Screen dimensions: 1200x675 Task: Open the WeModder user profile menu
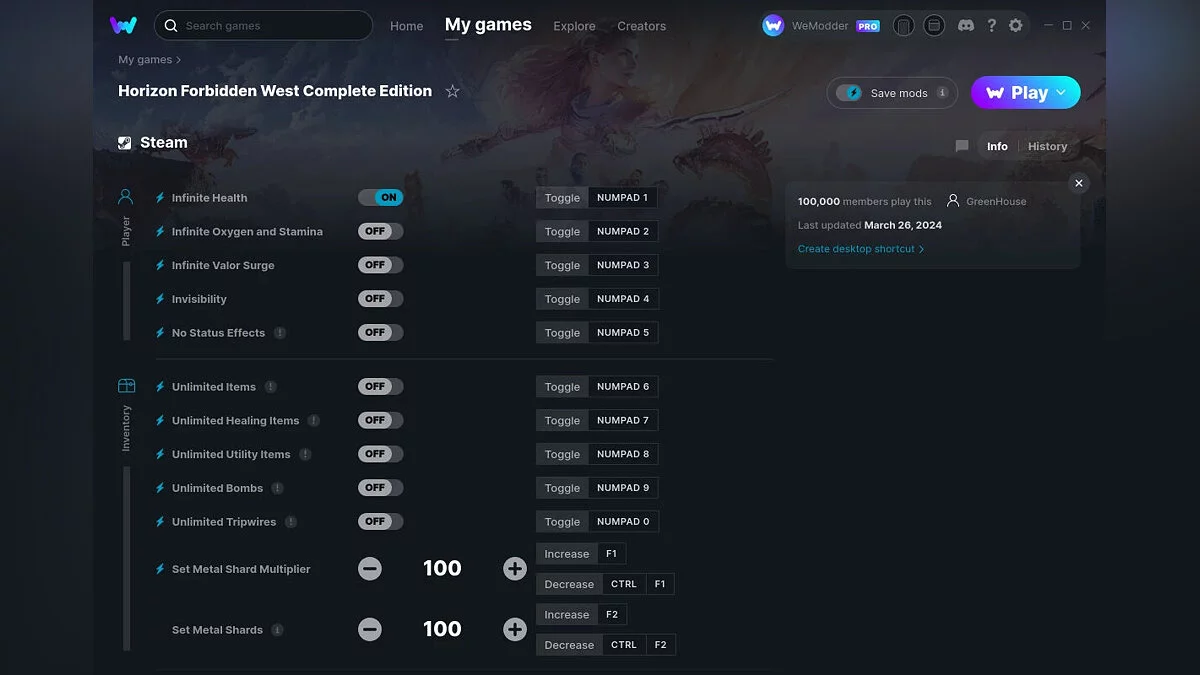click(820, 26)
